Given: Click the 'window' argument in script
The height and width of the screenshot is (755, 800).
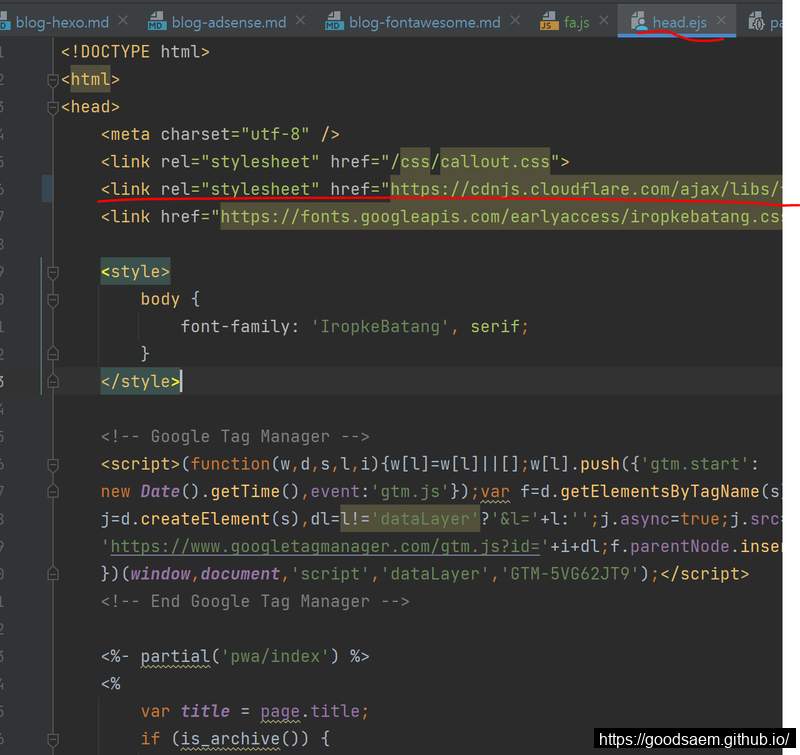Looking at the screenshot, I should (160, 574).
